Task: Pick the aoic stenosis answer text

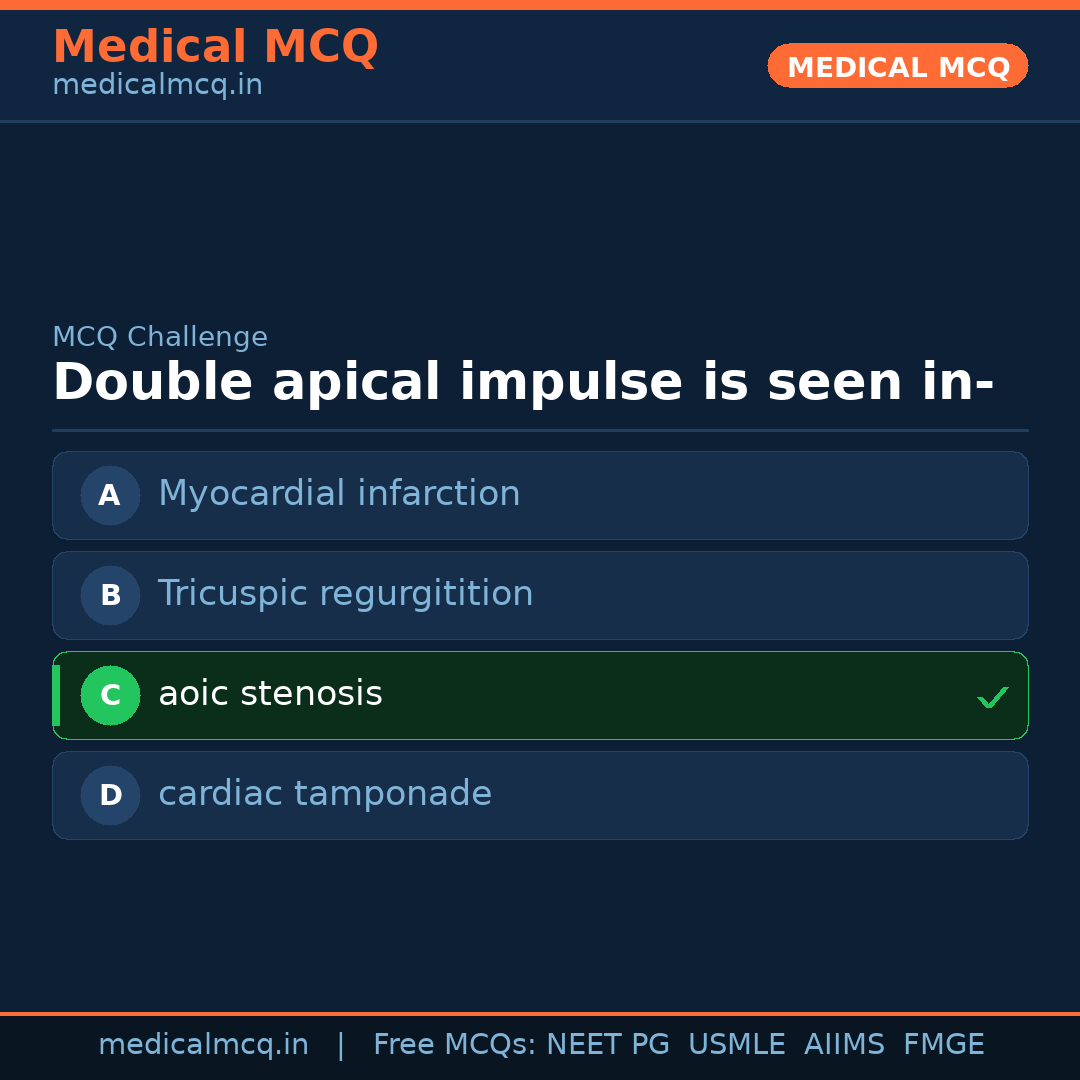Action: pos(270,694)
